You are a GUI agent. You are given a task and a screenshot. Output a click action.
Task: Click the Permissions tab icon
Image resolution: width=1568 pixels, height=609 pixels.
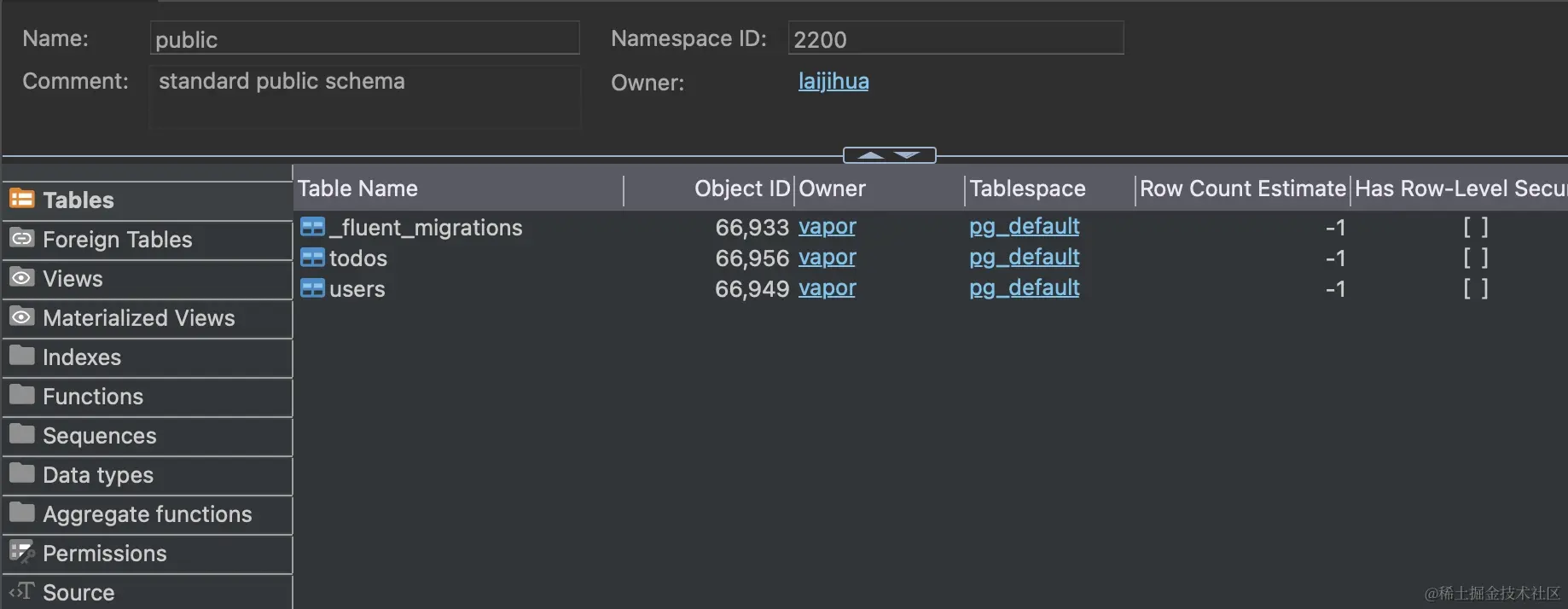tap(22, 552)
